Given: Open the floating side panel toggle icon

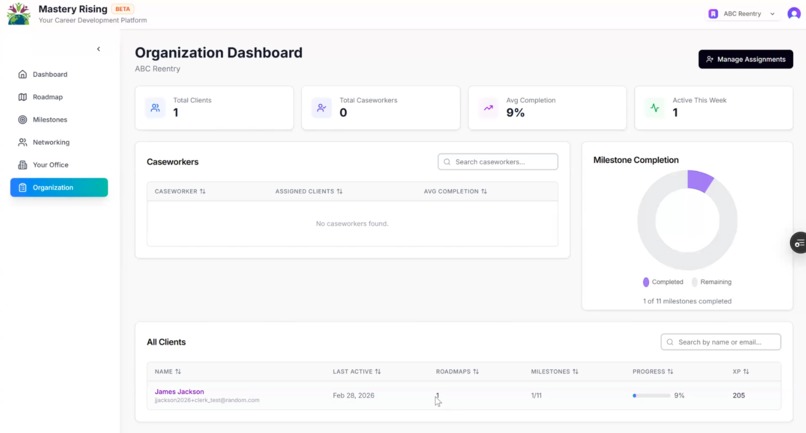Looking at the screenshot, I should coord(798,243).
